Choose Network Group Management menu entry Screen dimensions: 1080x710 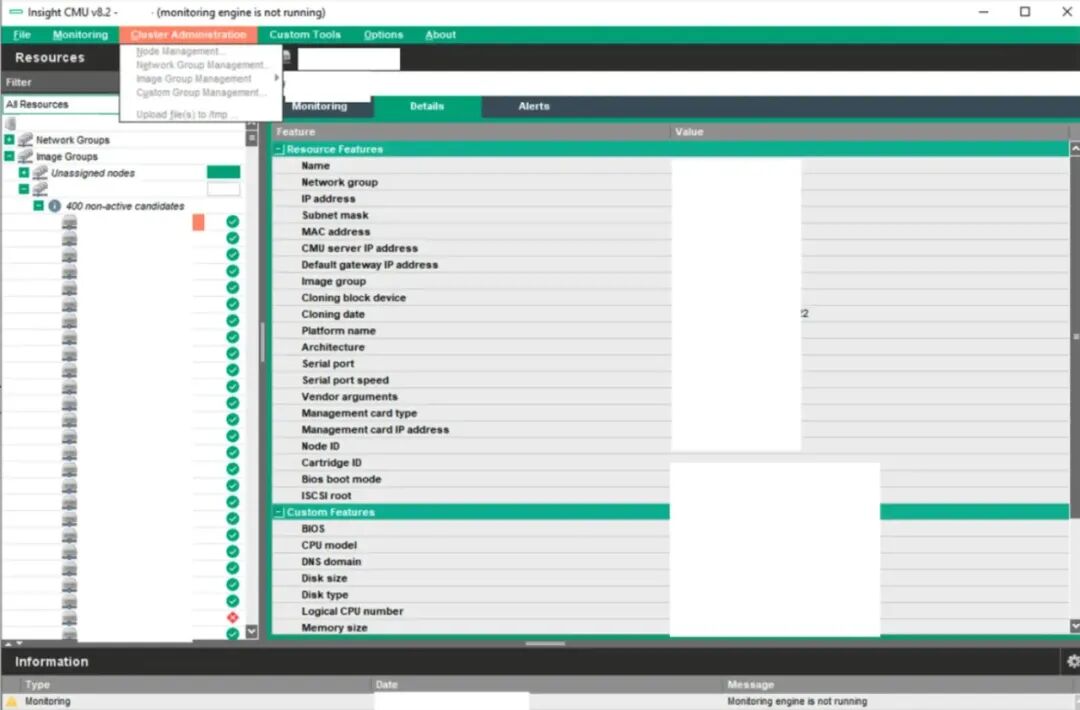[x=201, y=65]
